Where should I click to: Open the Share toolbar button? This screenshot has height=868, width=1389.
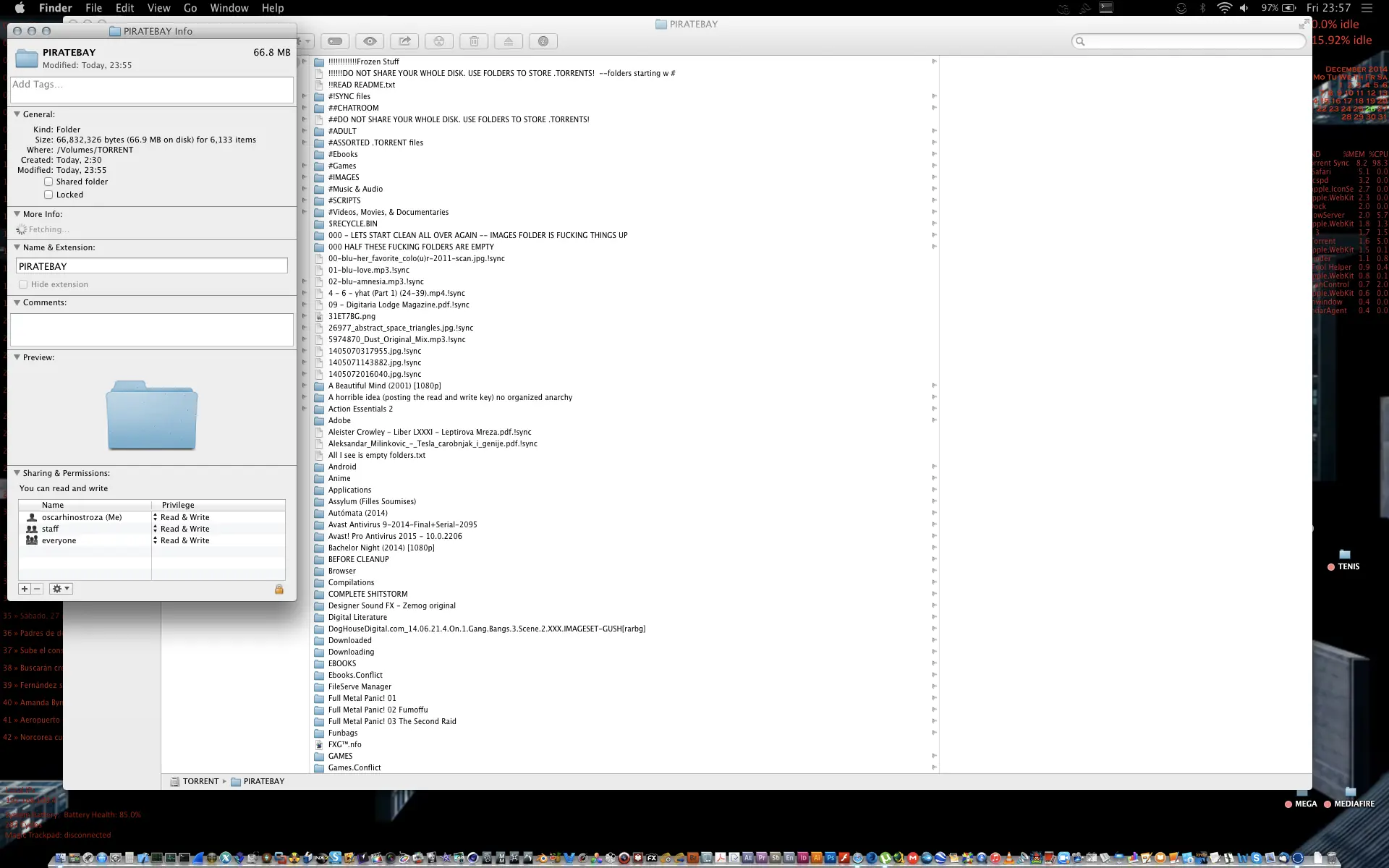pyautogui.click(x=404, y=41)
